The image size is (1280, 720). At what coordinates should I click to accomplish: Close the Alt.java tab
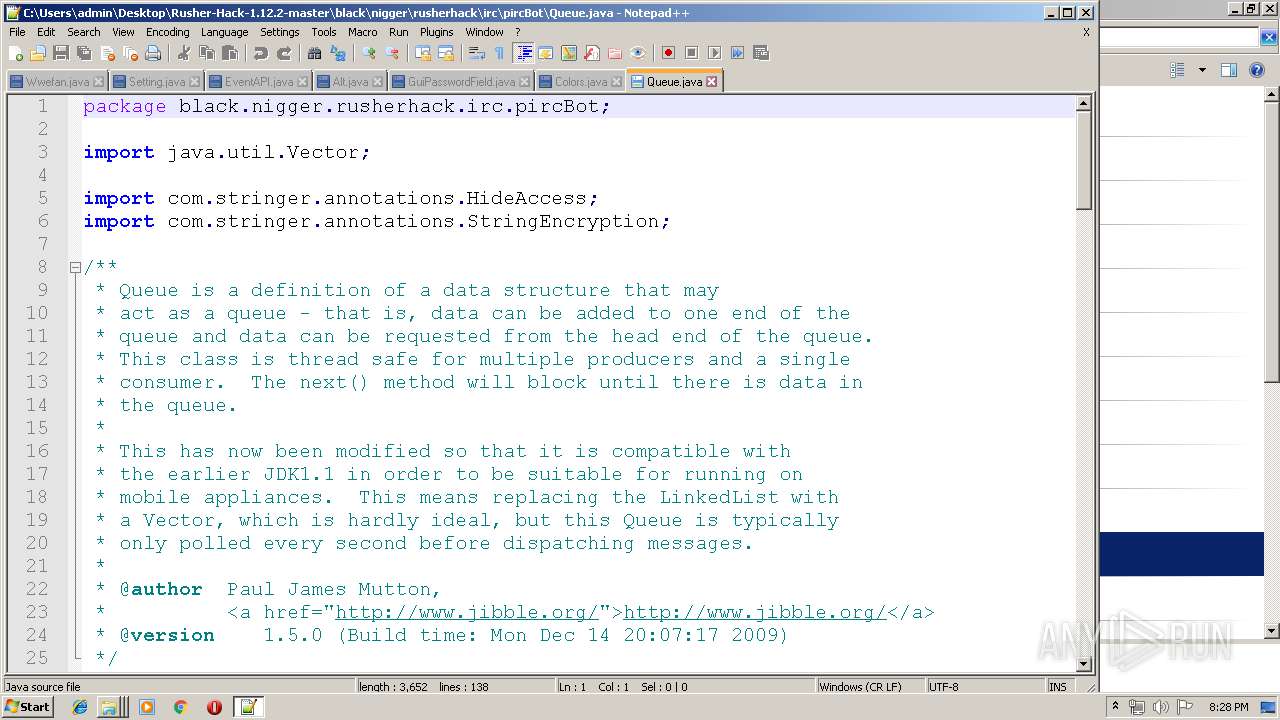click(377, 82)
